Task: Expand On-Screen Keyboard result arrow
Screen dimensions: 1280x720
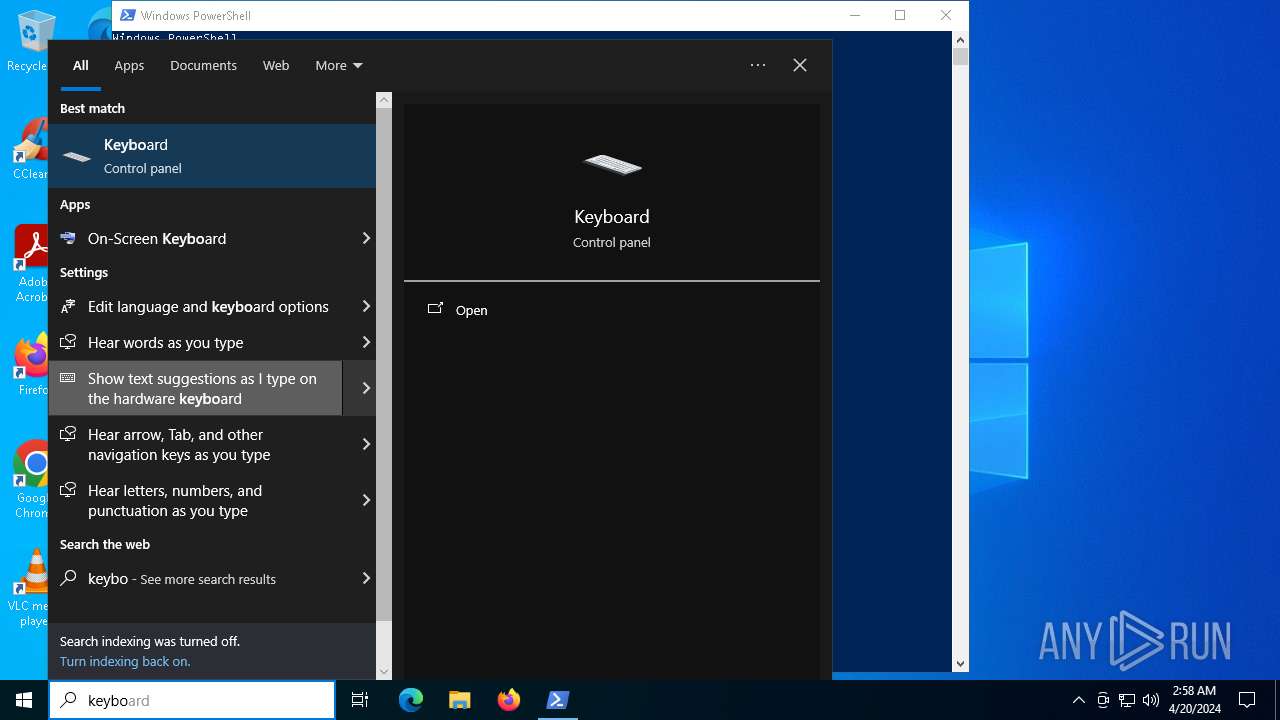Action: [366, 238]
